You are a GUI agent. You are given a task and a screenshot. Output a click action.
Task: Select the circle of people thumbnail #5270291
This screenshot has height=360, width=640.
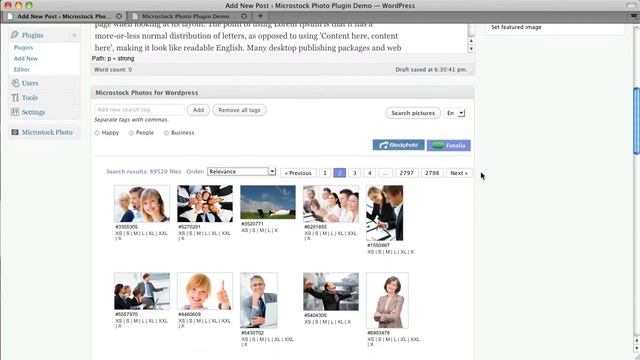click(205, 204)
